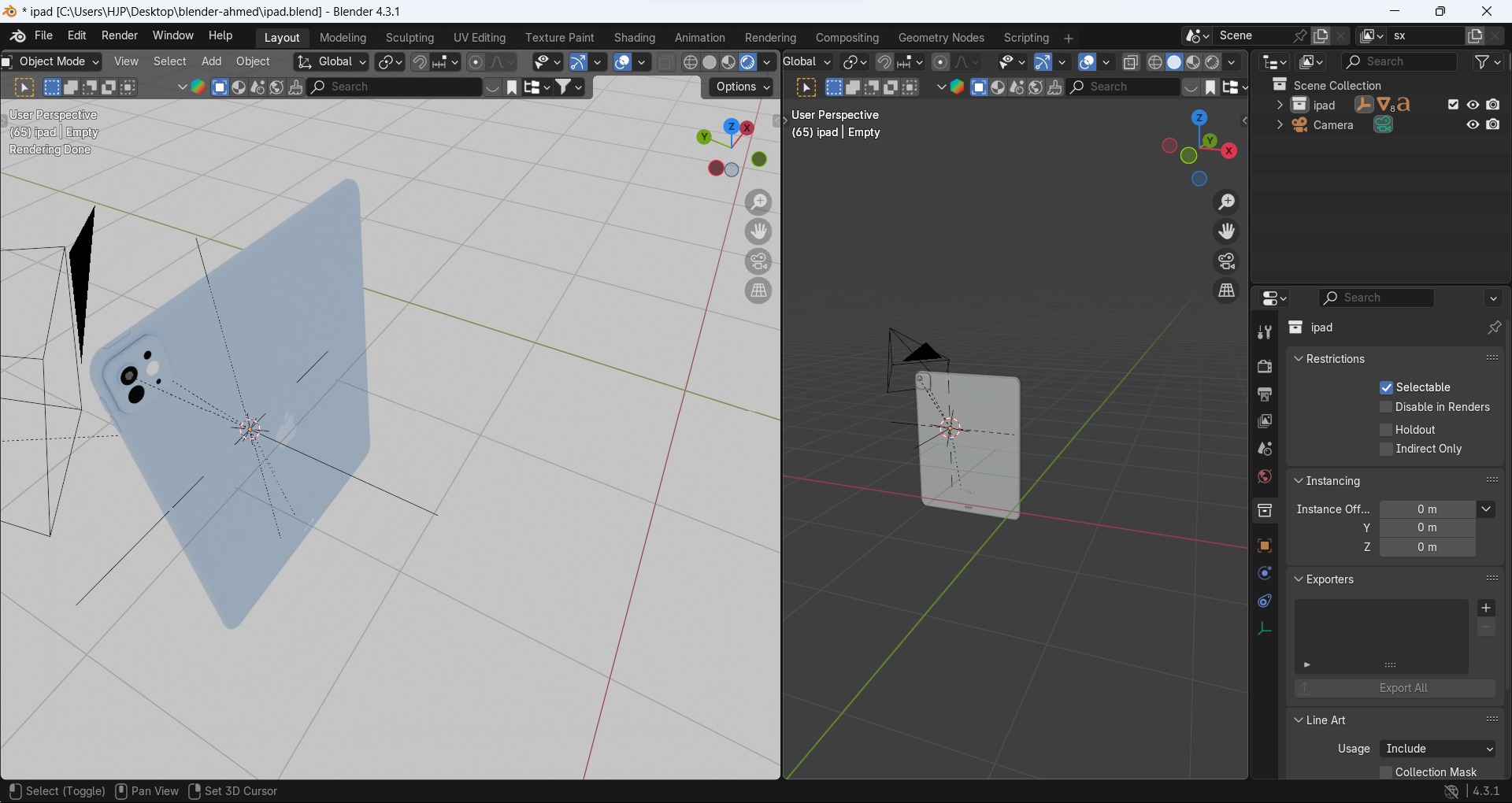Click pan hand icon in left viewport

point(759,232)
